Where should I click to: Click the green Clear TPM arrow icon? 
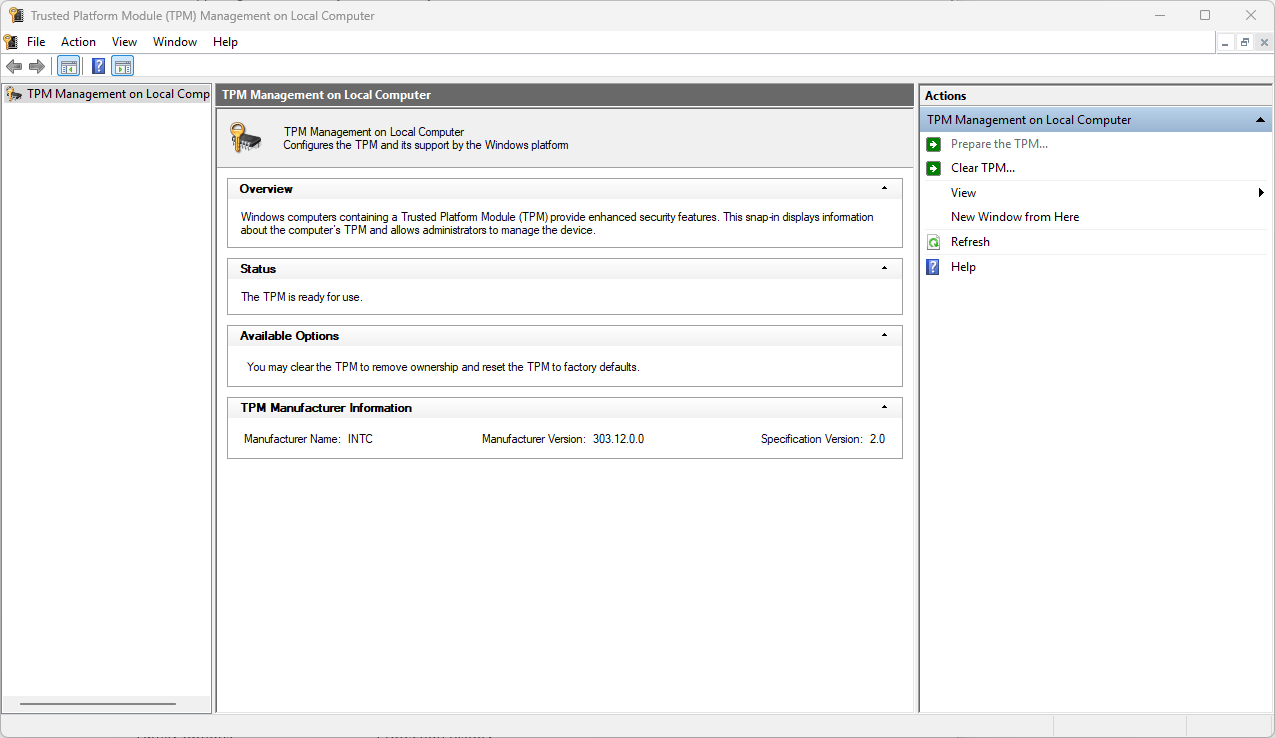coord(933,168)
